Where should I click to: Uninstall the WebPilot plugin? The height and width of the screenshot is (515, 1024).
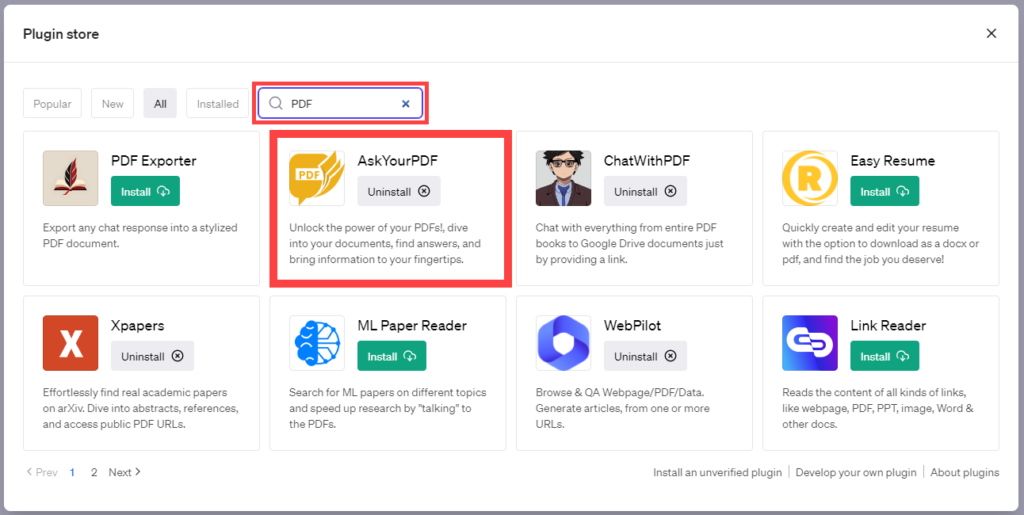point(645,356)
